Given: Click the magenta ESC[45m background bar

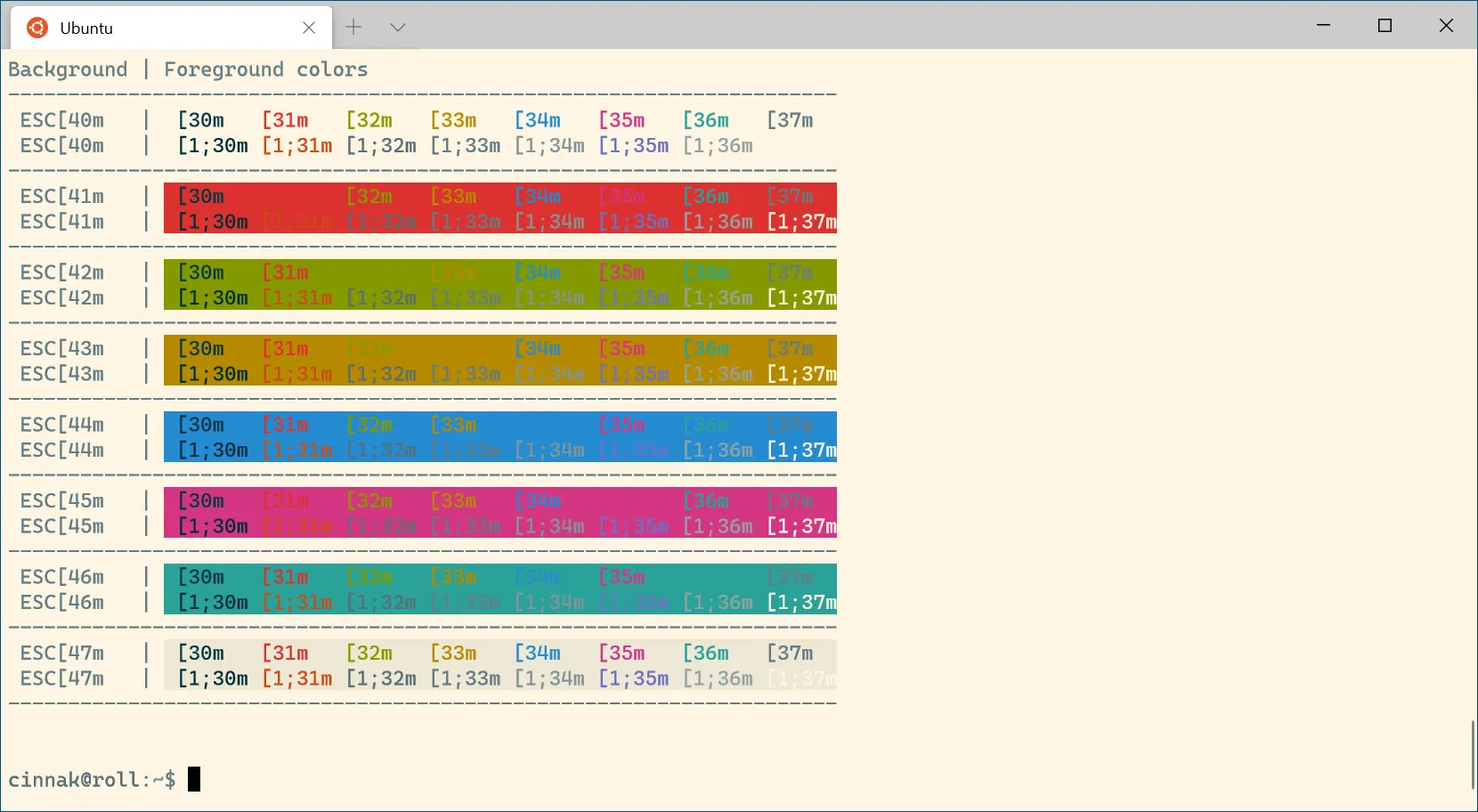Looking at the screenshot, I should (500, 513).
